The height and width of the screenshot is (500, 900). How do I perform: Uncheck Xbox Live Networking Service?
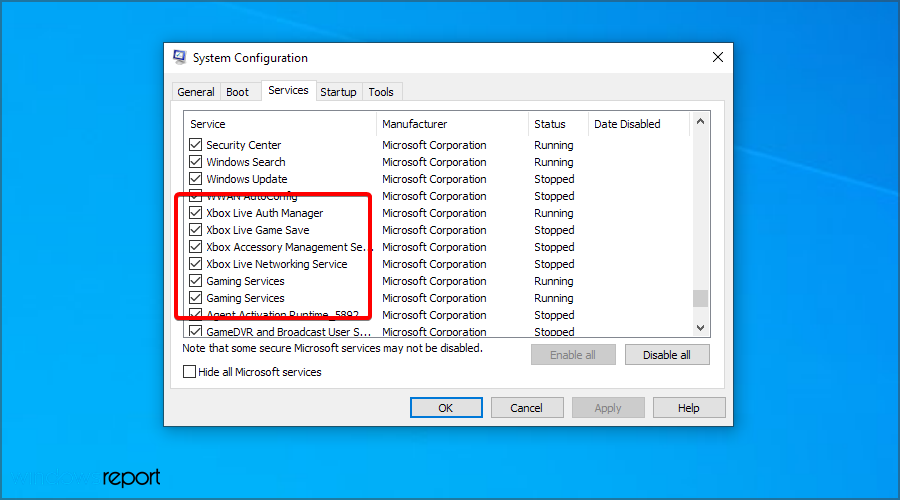(196, 264)
